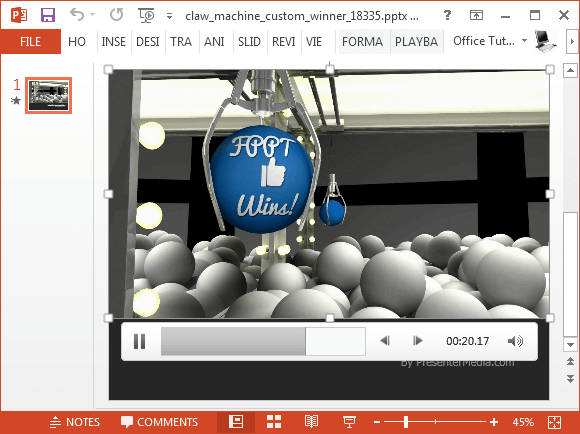Click the video progress bar
Viewport: 580px width, 434px height.
(263, 341)
